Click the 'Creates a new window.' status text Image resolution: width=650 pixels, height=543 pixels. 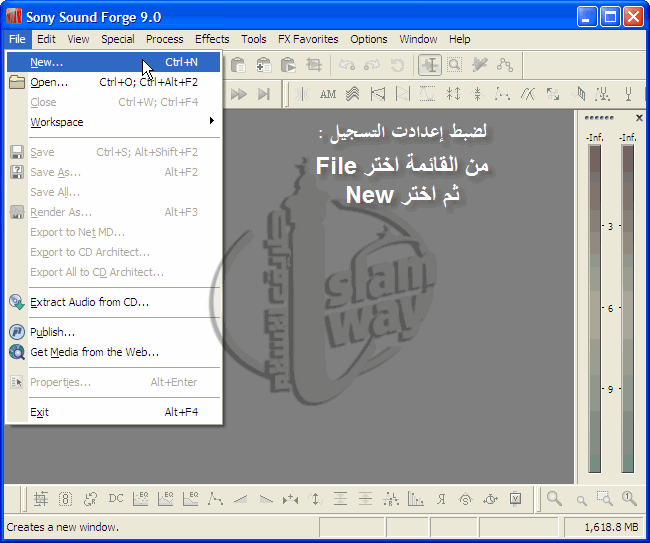[x=63, y=527]
